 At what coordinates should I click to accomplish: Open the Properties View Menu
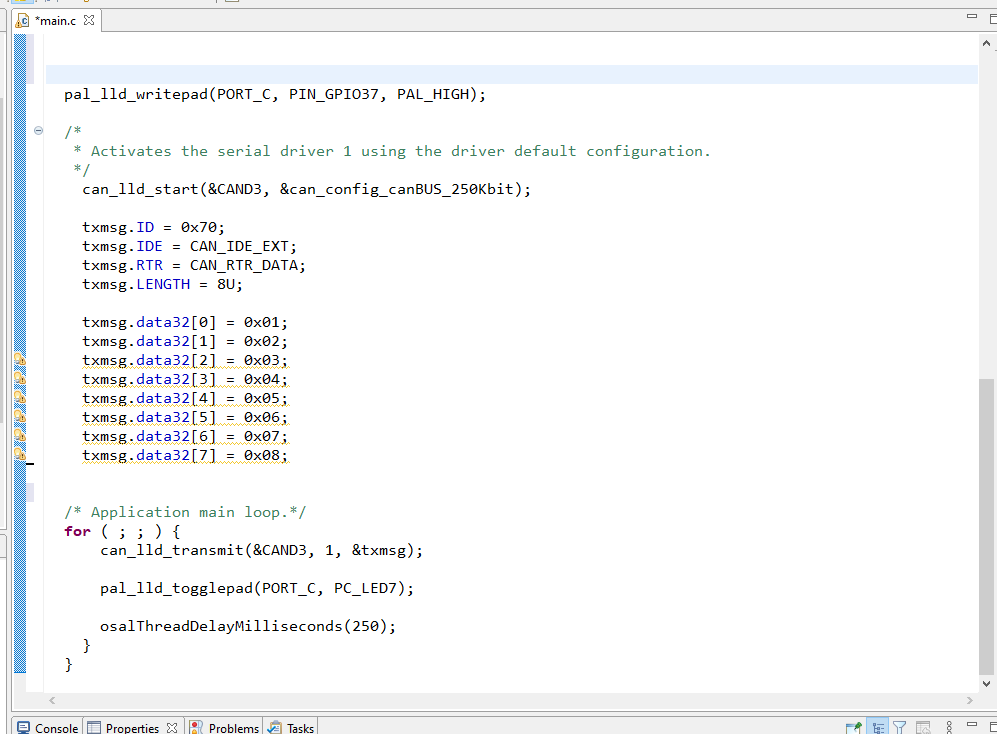[x=949, y=727]
